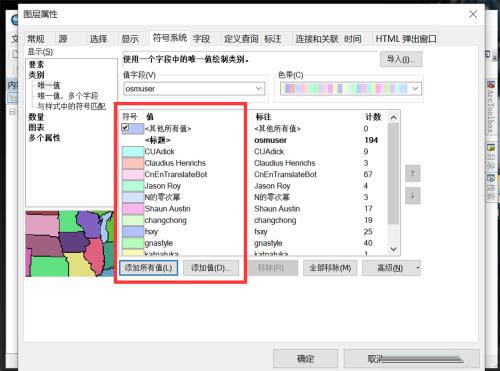Expand the 高级 button arrow menu
This screenshot has height=371, width=500.
tap(418, 268)
